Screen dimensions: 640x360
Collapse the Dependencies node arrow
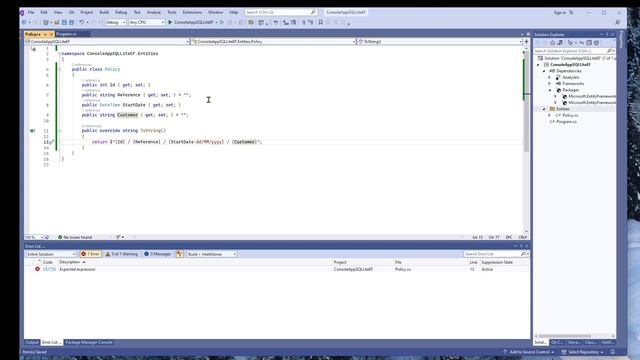(544, 71)
